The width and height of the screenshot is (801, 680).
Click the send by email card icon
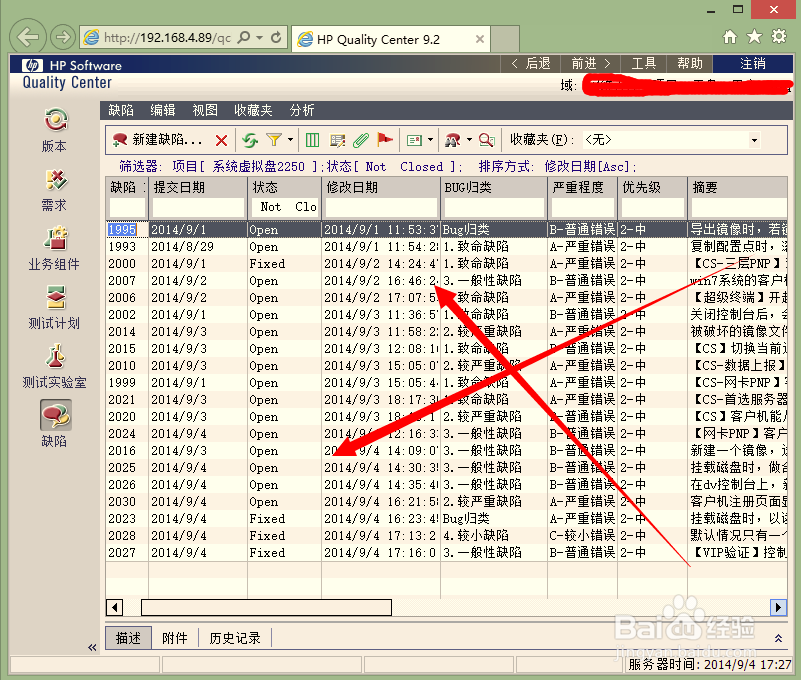[x=414, y=140]
